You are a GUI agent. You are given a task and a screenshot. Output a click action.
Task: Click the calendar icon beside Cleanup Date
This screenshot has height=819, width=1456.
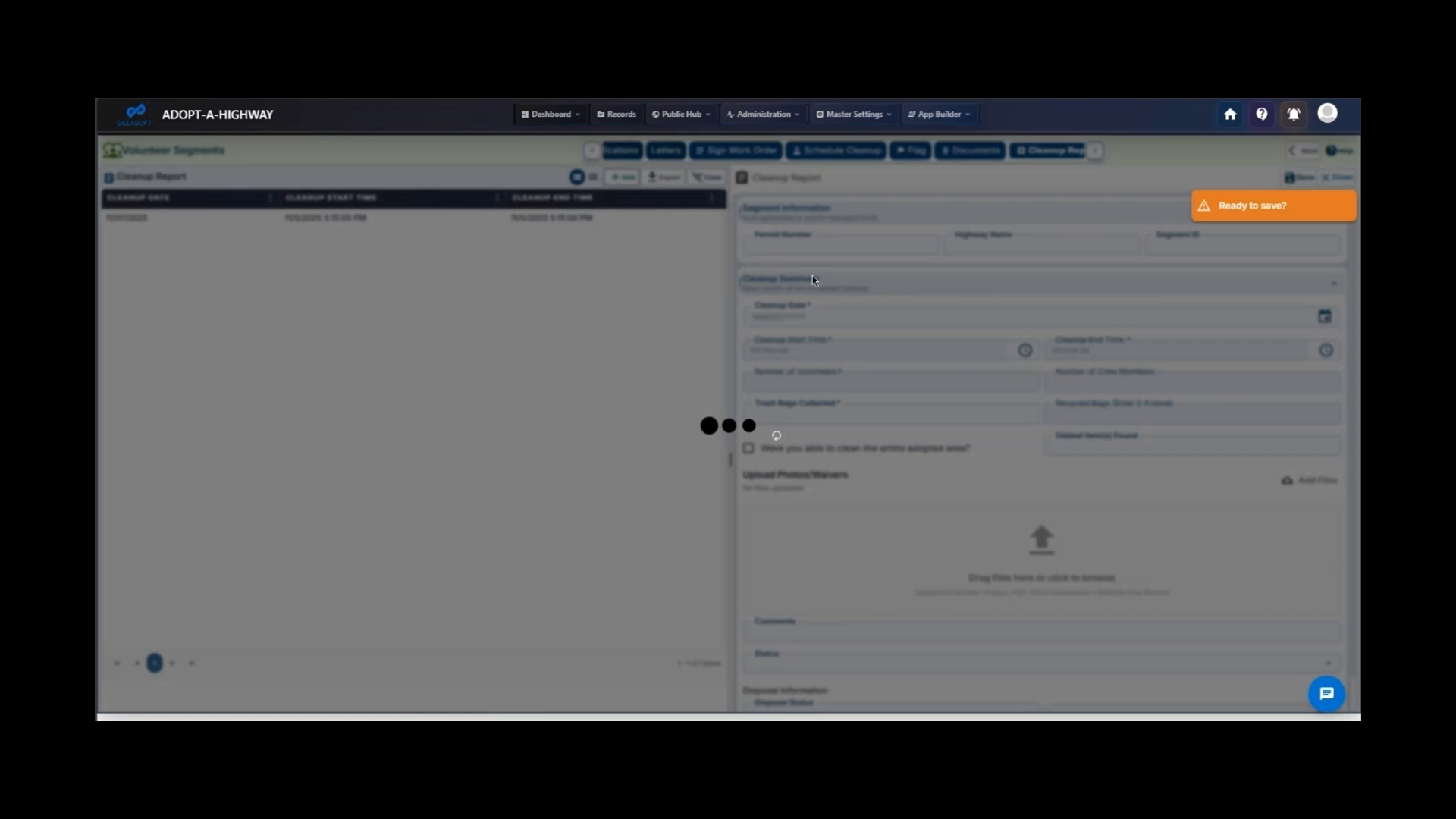pos(1324,316)
